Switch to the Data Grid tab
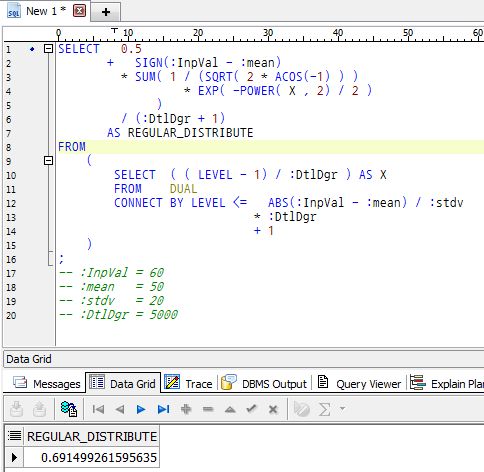The width and height of the screenshot is (484, 472). click(x=123, y=383)
